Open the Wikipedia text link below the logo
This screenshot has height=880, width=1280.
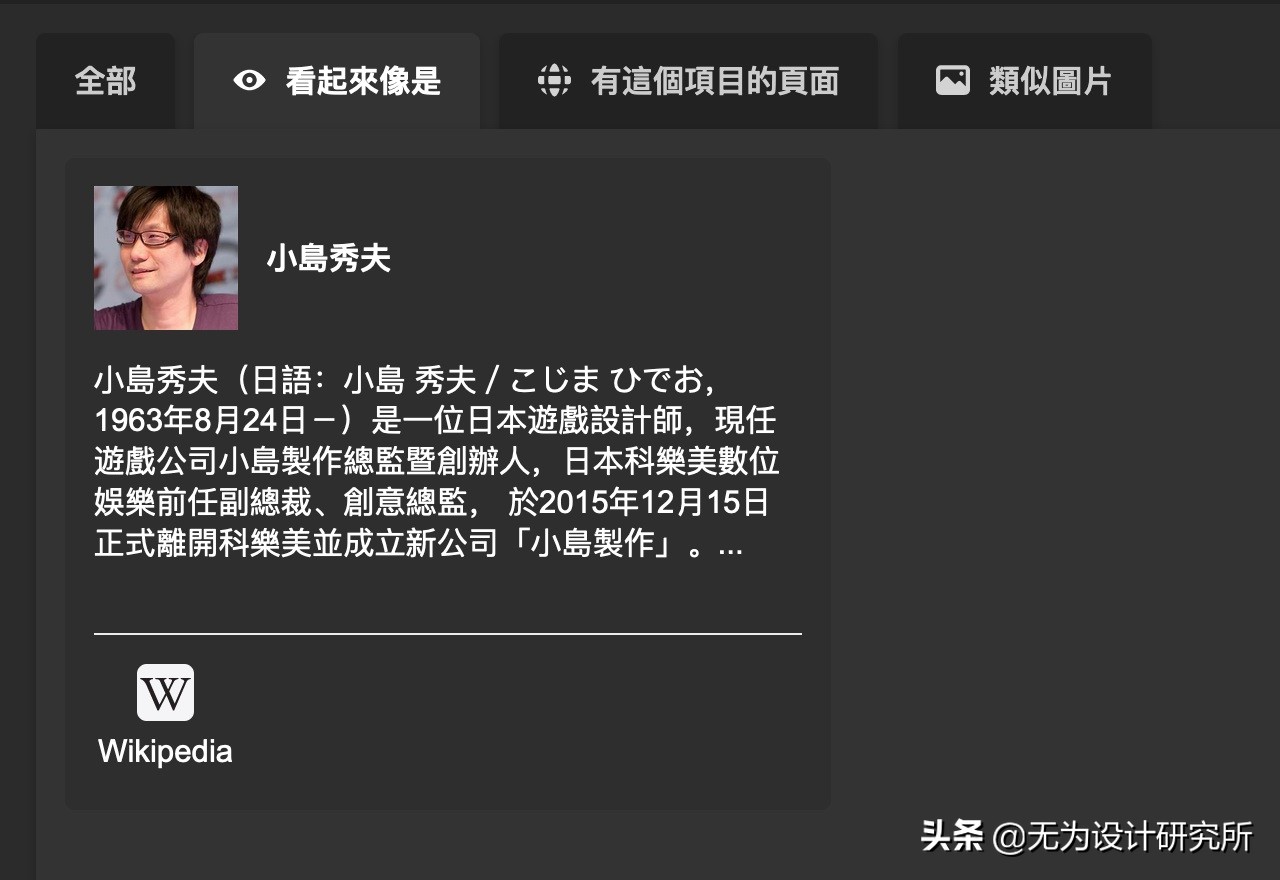pos(165,751)
